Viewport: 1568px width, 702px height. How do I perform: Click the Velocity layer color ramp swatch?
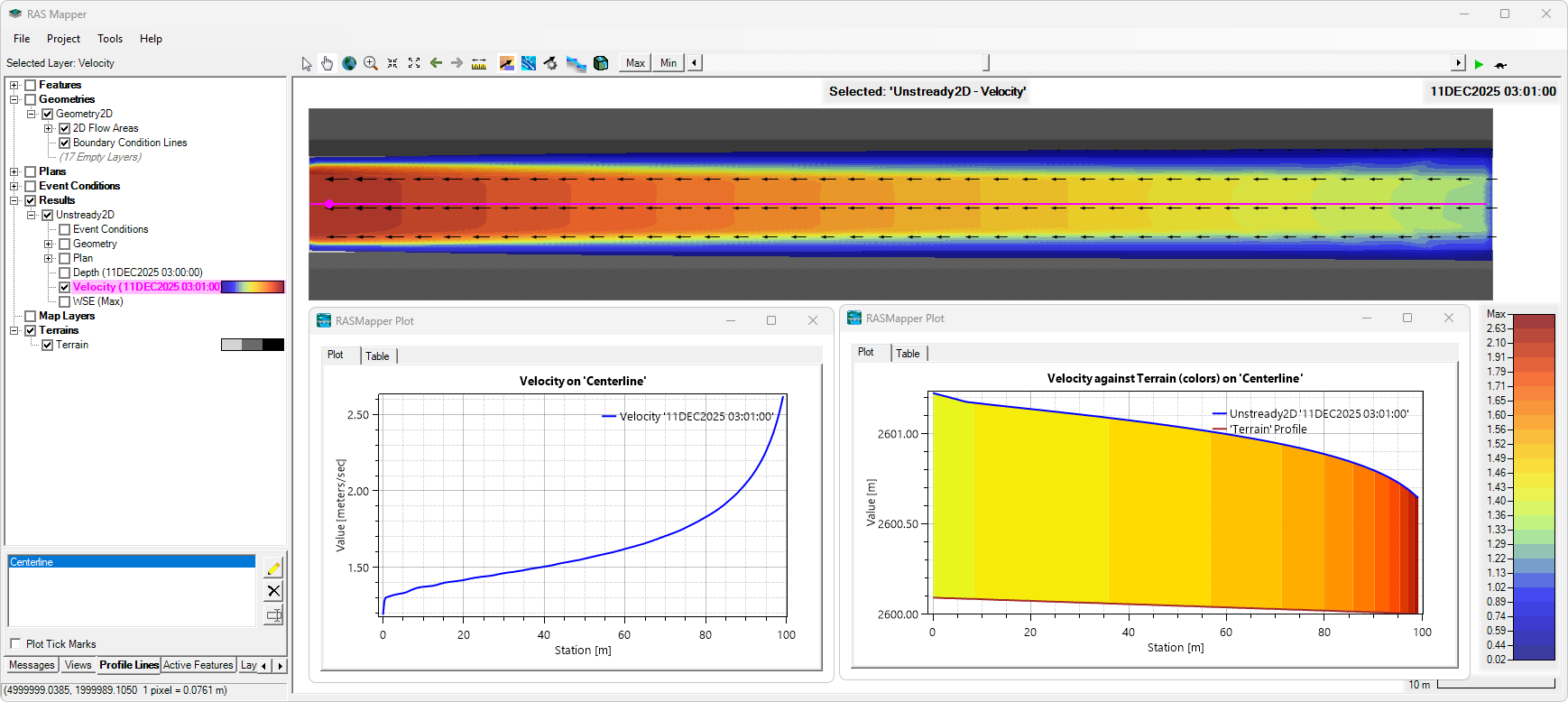(x=253, y=287)
